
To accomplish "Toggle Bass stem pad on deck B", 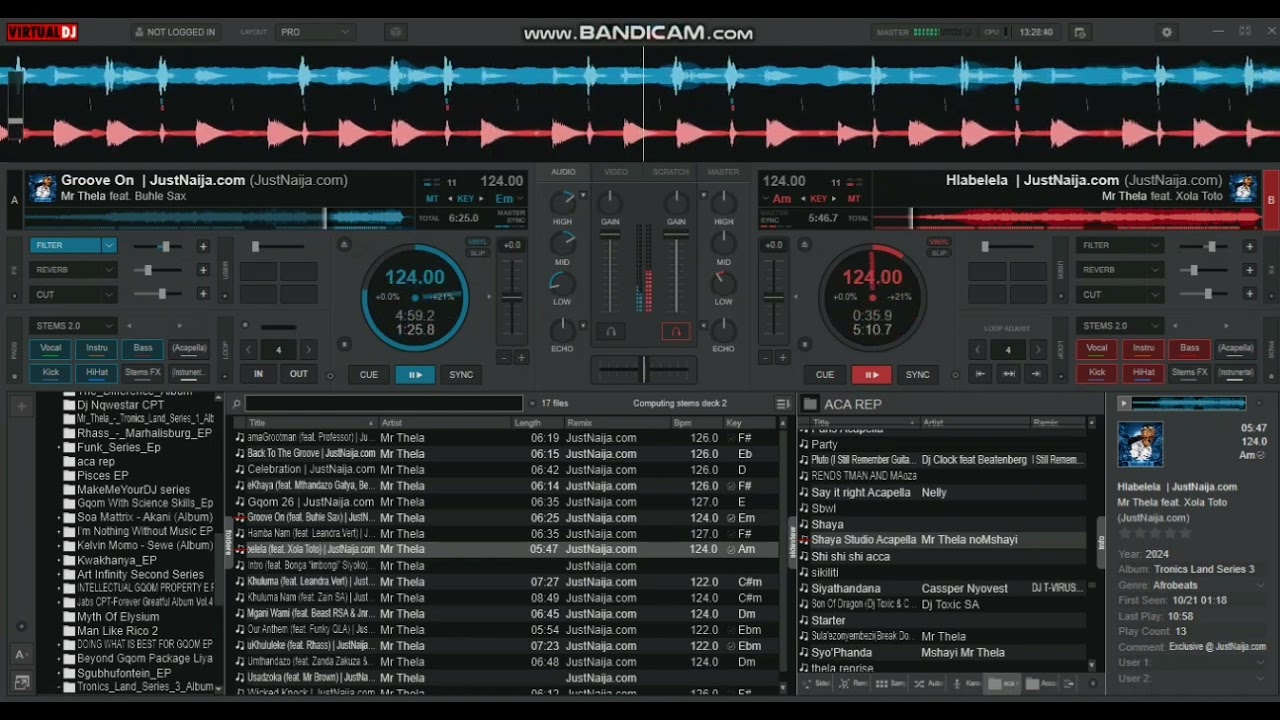I will 1189,349.
